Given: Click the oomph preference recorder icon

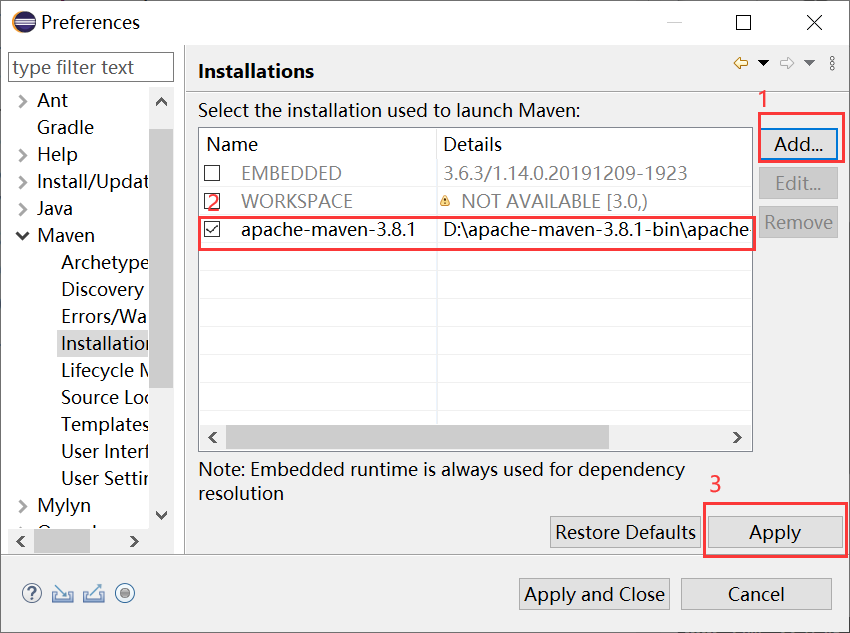Looking at the screenshot, I should pyautogui.click(x=125, y=593).
